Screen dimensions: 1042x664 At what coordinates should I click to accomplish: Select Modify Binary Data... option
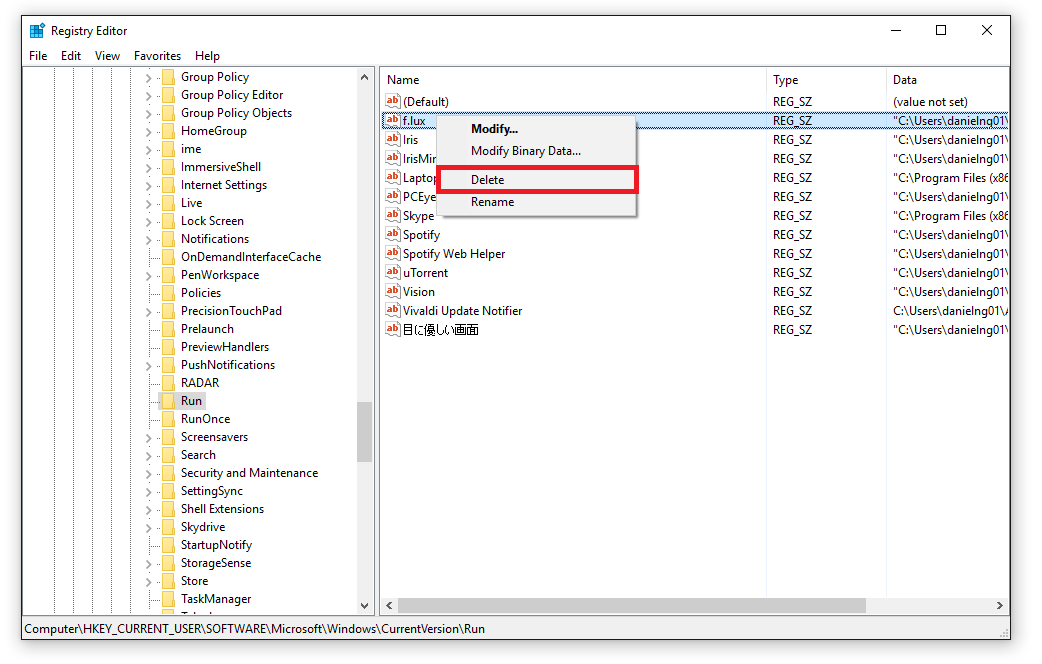pyautogui.click(x=537, y=151)
